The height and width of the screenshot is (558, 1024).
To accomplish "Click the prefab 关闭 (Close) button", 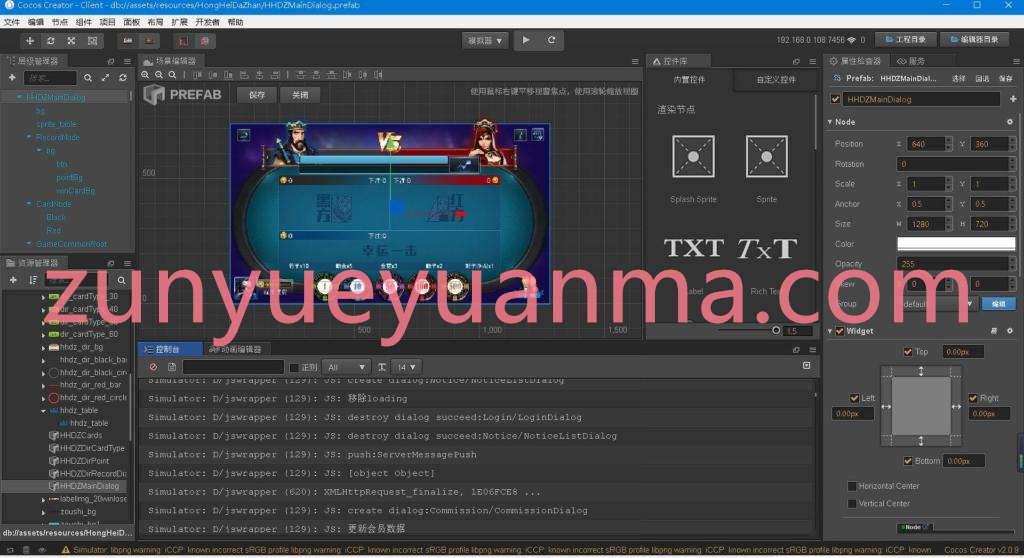I will click(x=300, y=95).
